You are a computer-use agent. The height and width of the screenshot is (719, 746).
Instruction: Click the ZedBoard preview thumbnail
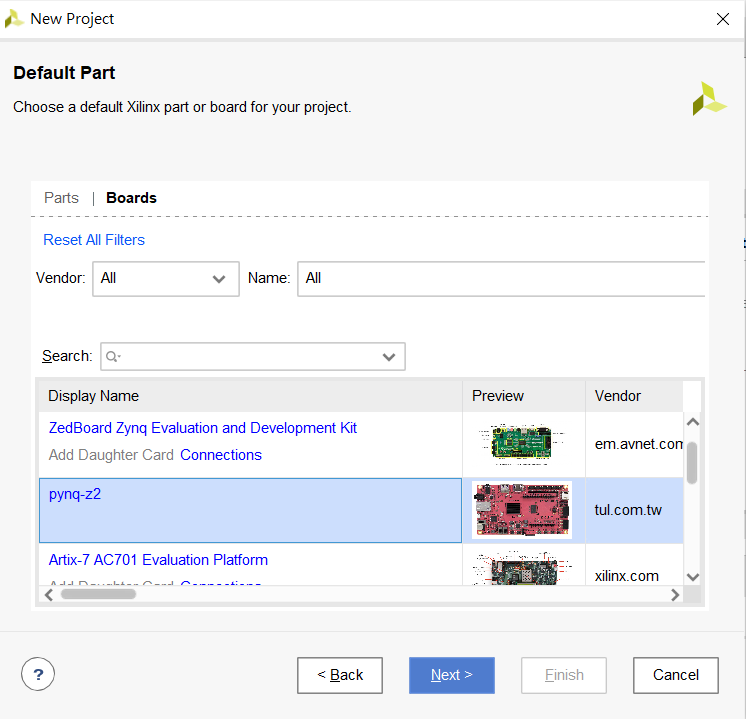click(x=522, y=444)
